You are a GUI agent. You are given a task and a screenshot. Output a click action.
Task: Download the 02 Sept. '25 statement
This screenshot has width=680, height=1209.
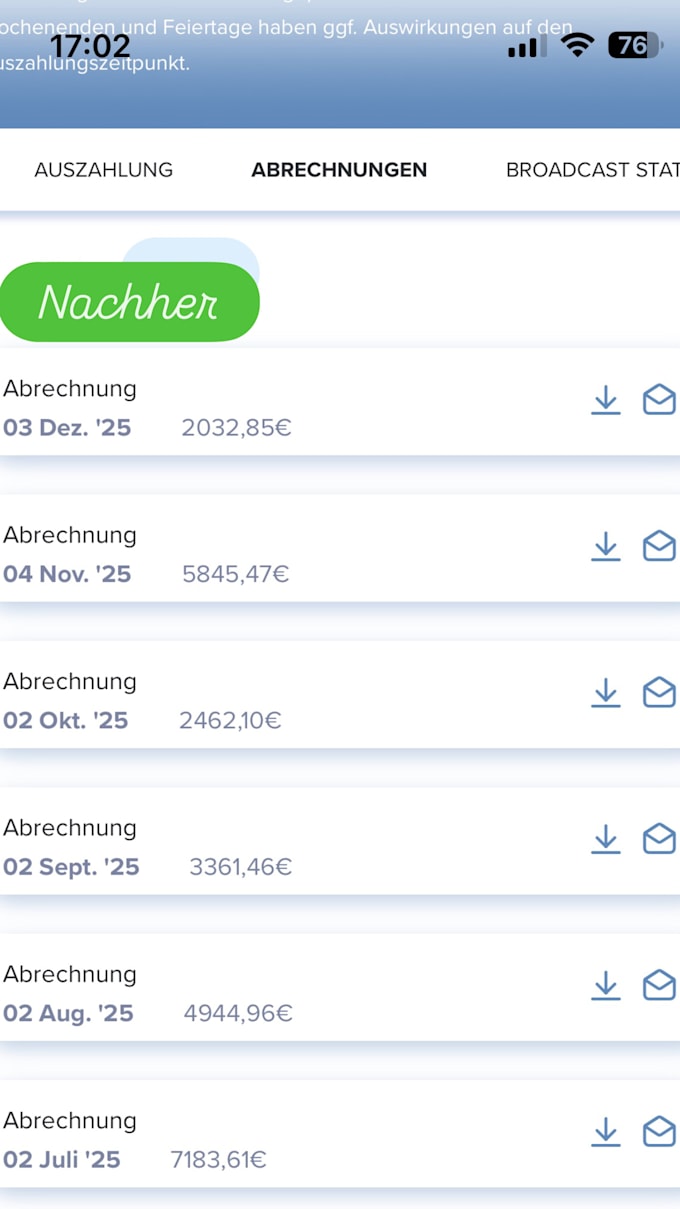click(606, 840)
